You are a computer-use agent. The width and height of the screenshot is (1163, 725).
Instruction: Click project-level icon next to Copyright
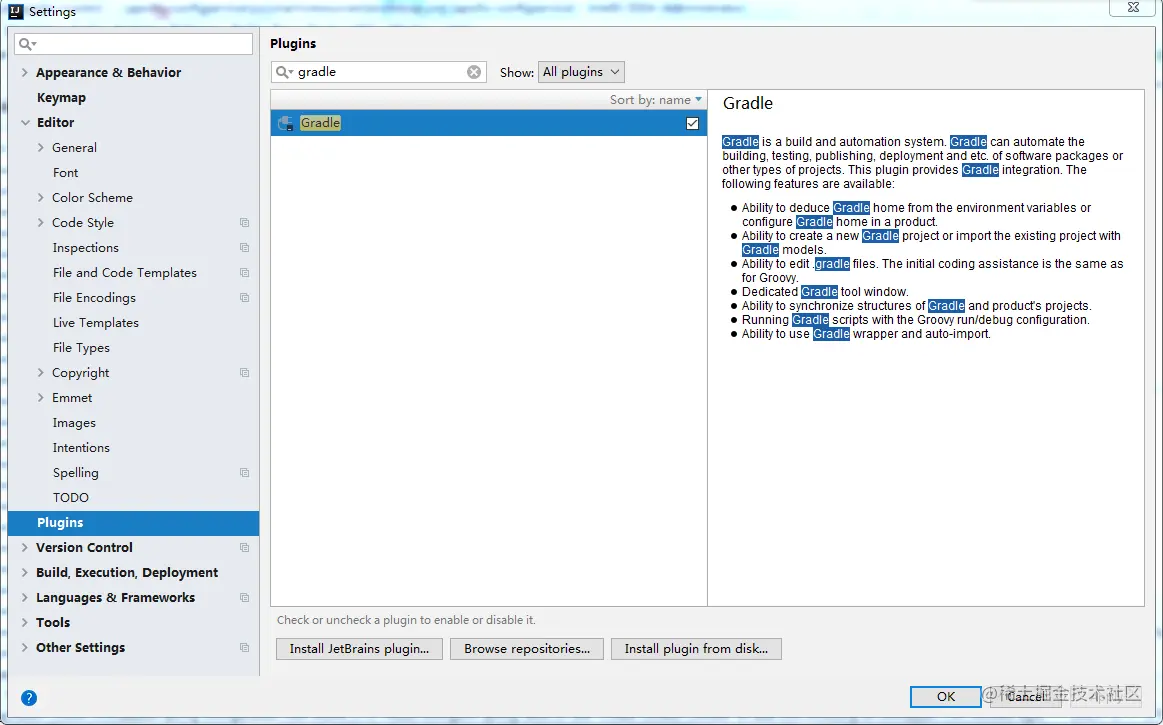tap(245, 373)
